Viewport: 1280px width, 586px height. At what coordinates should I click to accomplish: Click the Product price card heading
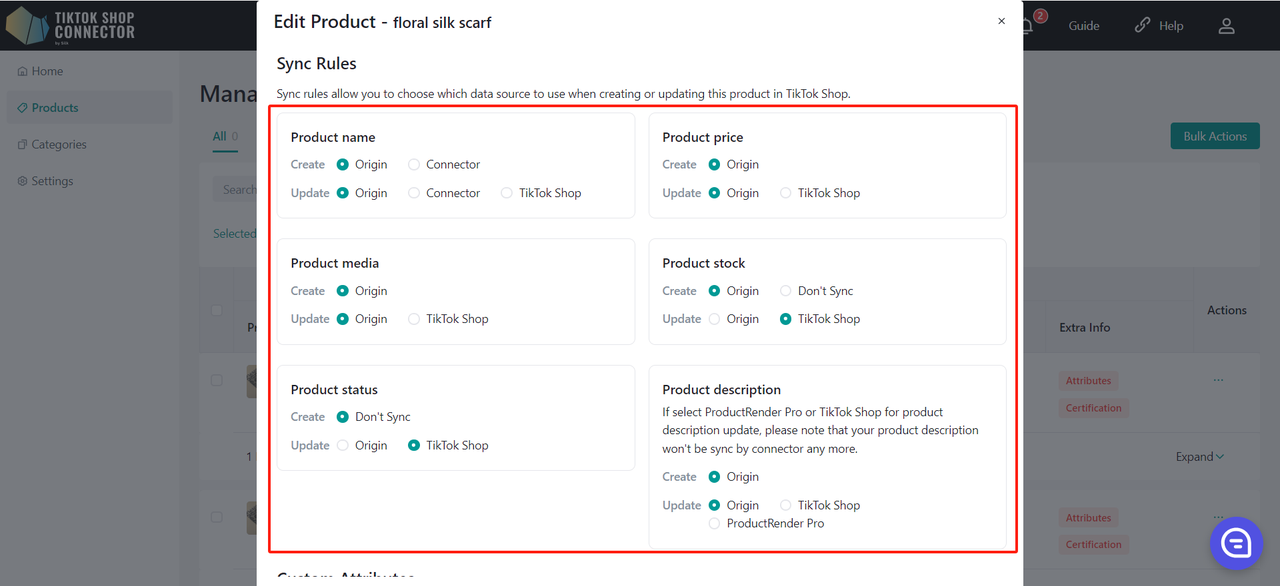[703, 138]
